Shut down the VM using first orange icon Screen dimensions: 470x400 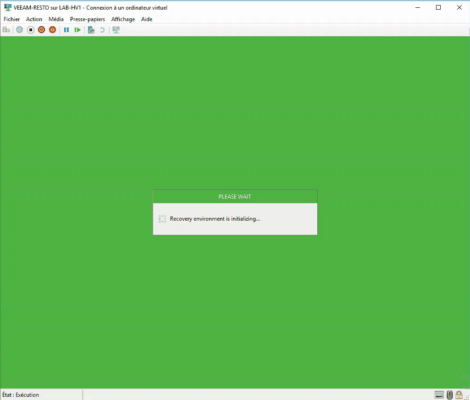click(x=41, y=30)
